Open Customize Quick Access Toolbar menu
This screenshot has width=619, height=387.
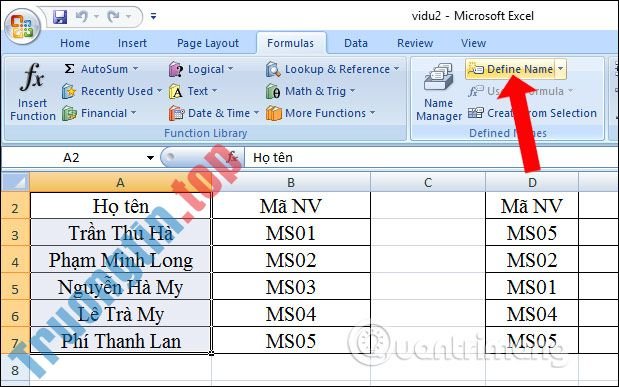click(153, 17)
